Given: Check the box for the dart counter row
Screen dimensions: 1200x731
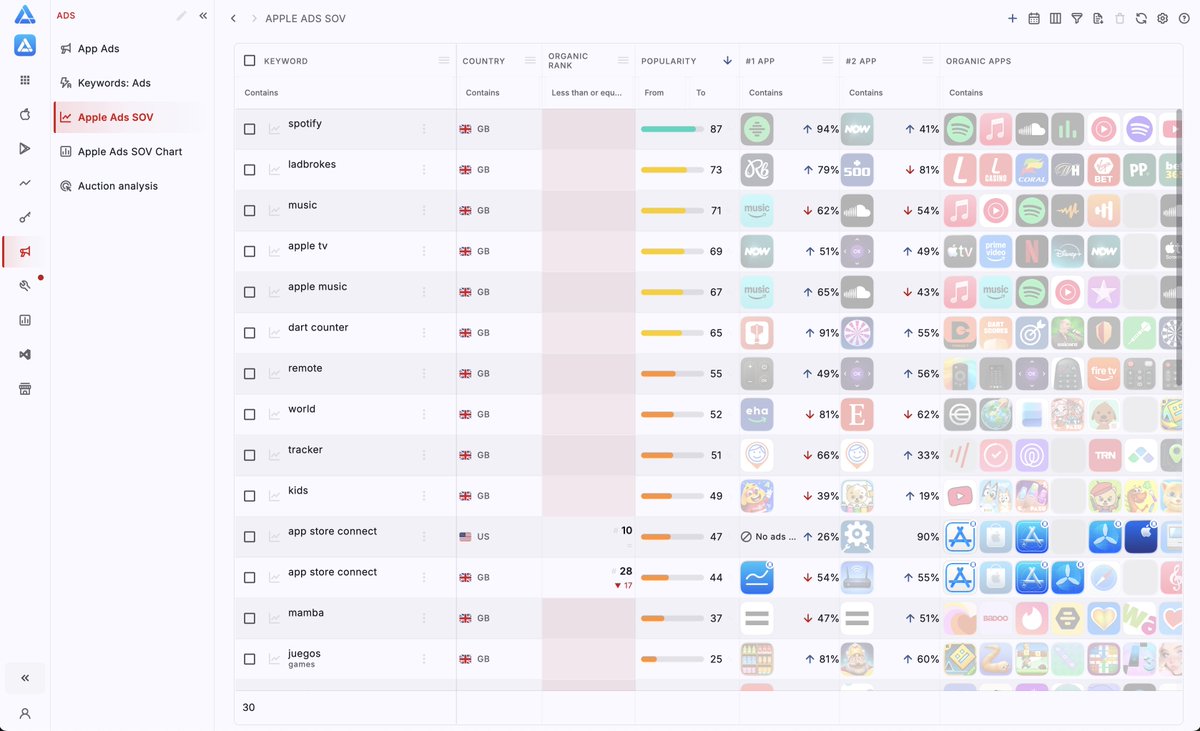Looking at the screenshot, I should click(250, 333).
